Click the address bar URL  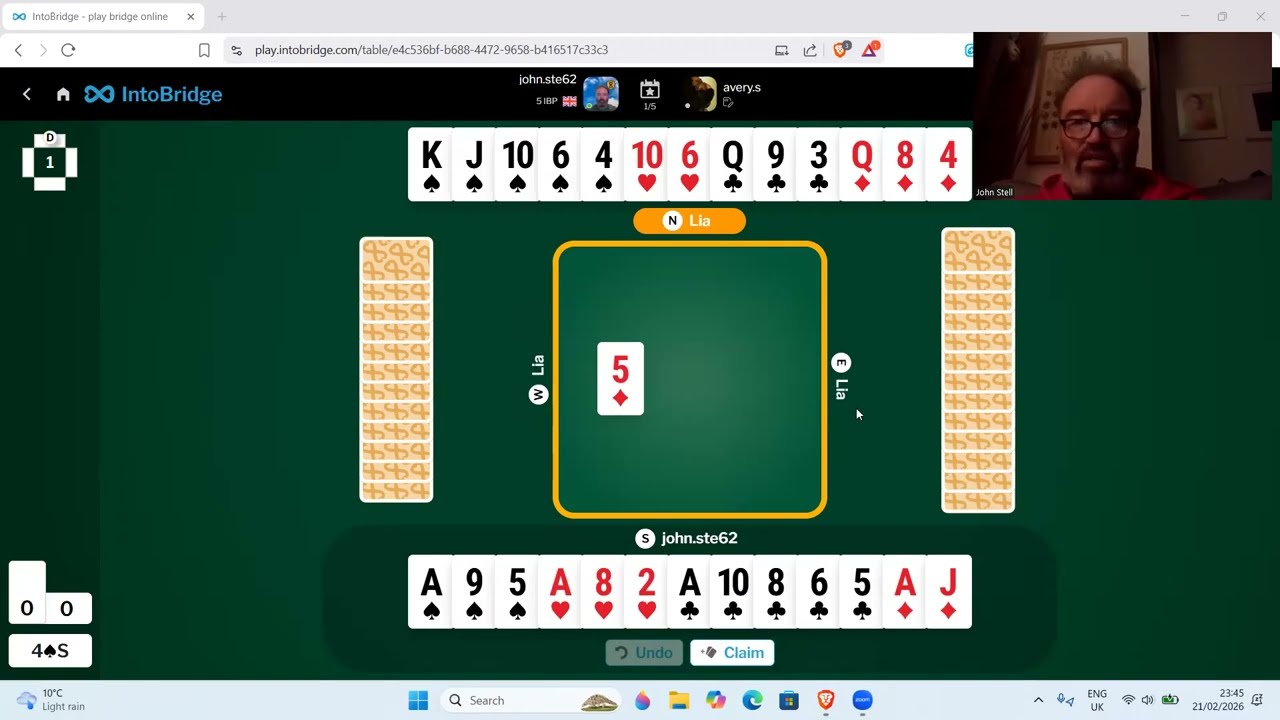click(x=431, y=50)
